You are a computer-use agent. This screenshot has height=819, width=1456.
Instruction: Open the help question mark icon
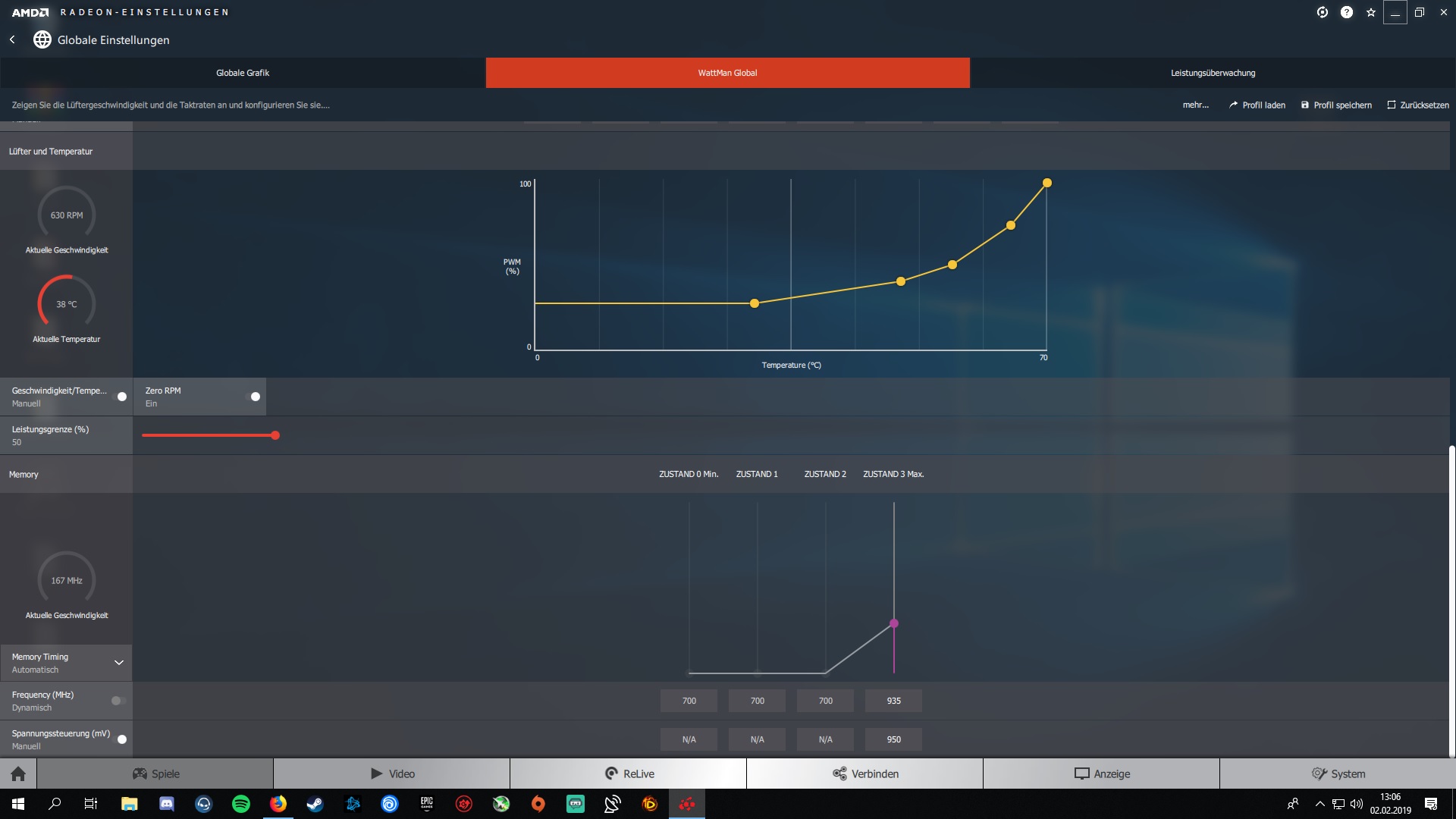[x=1346, y=12]
